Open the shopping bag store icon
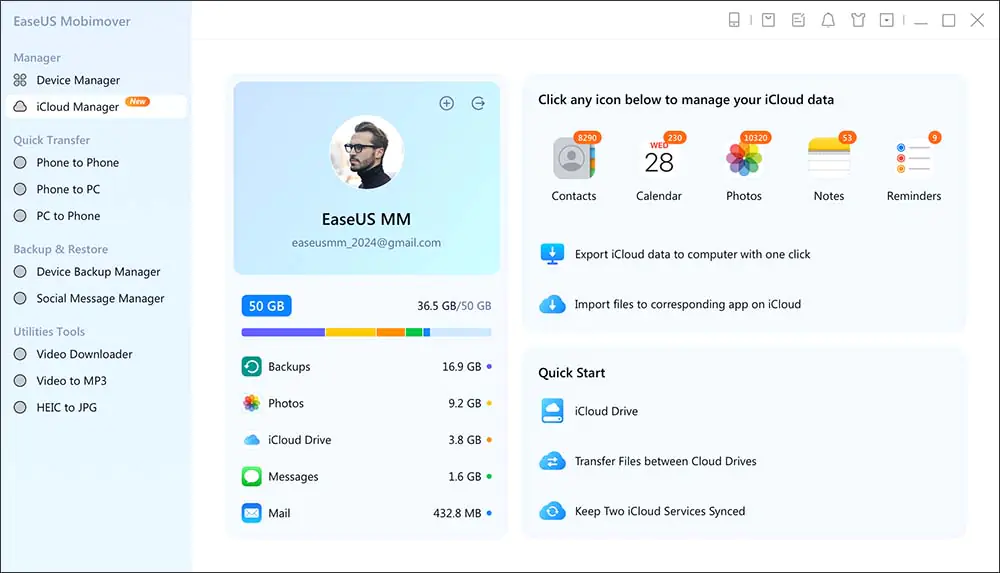Viewport: 1000px width, 573px height. tap(768, 20)
